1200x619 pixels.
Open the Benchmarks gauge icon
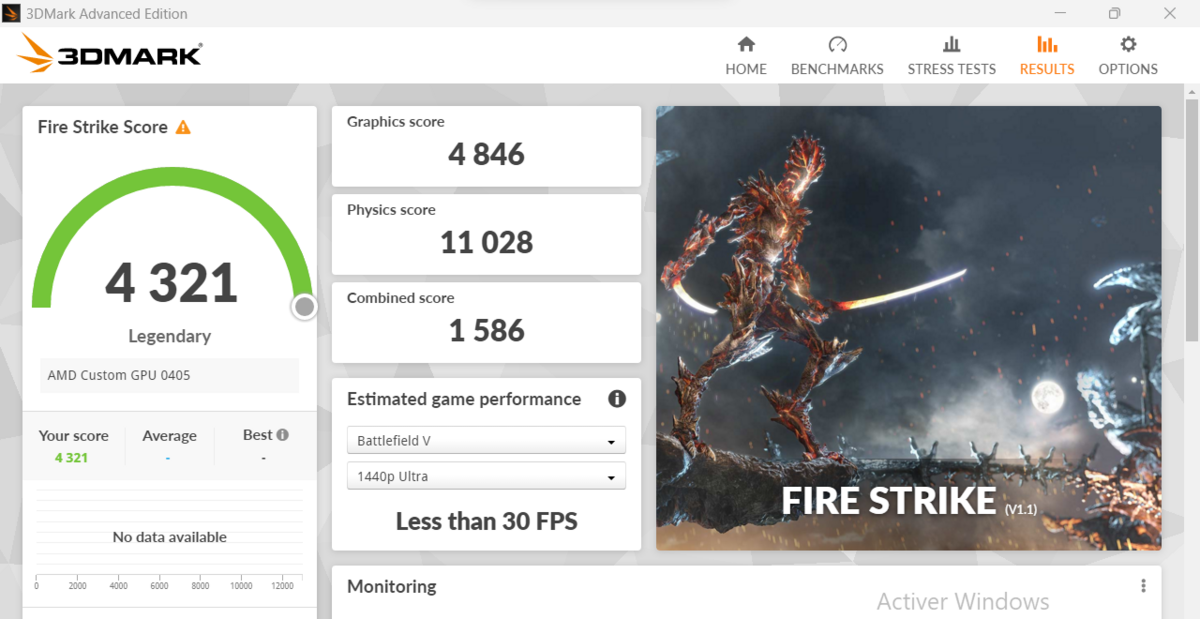pyautogui.click(x=838, y=44)
